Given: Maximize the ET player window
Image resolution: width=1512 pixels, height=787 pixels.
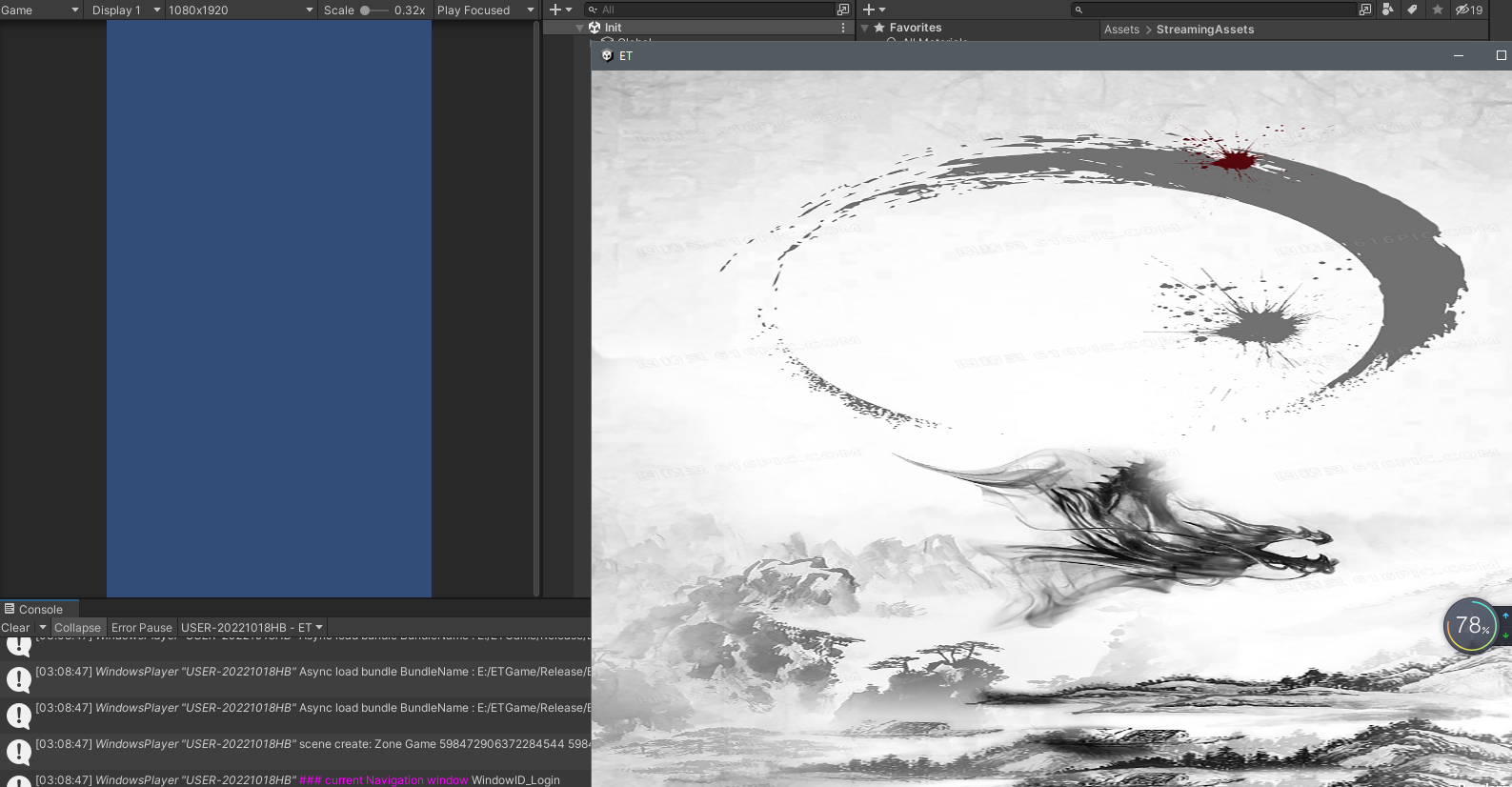Looking at the screenshot, I should point(1502,55).
